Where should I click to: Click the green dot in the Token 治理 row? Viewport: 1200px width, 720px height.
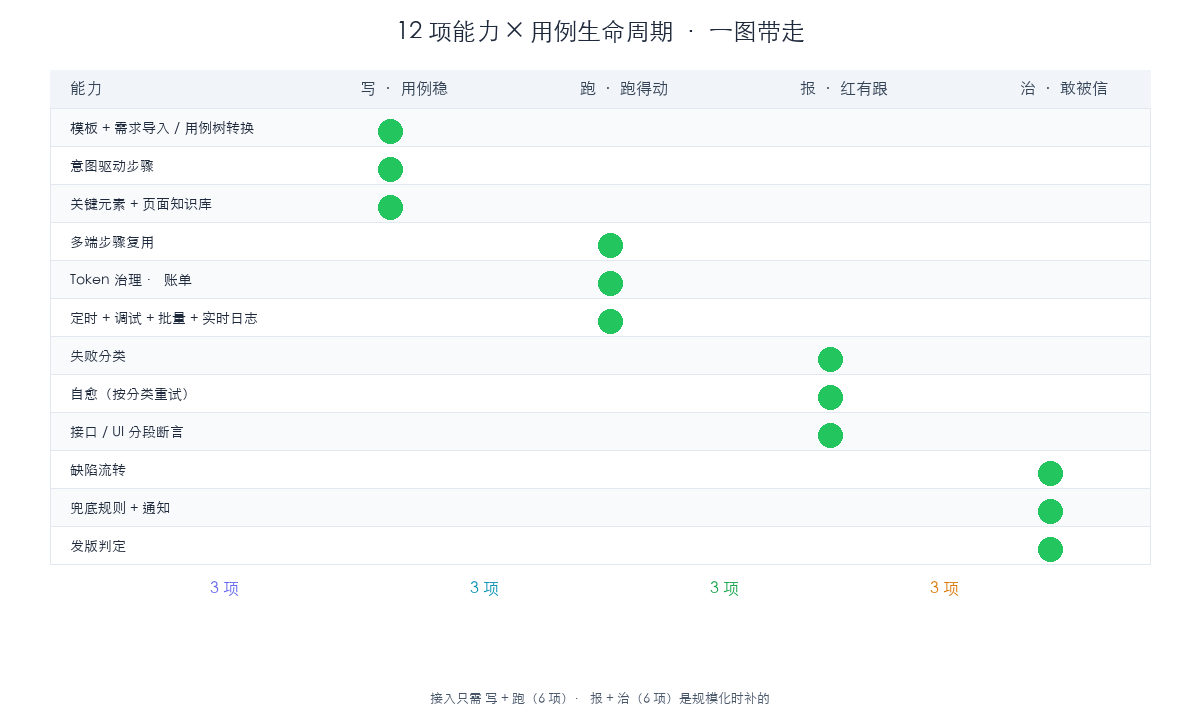point(610,283)
